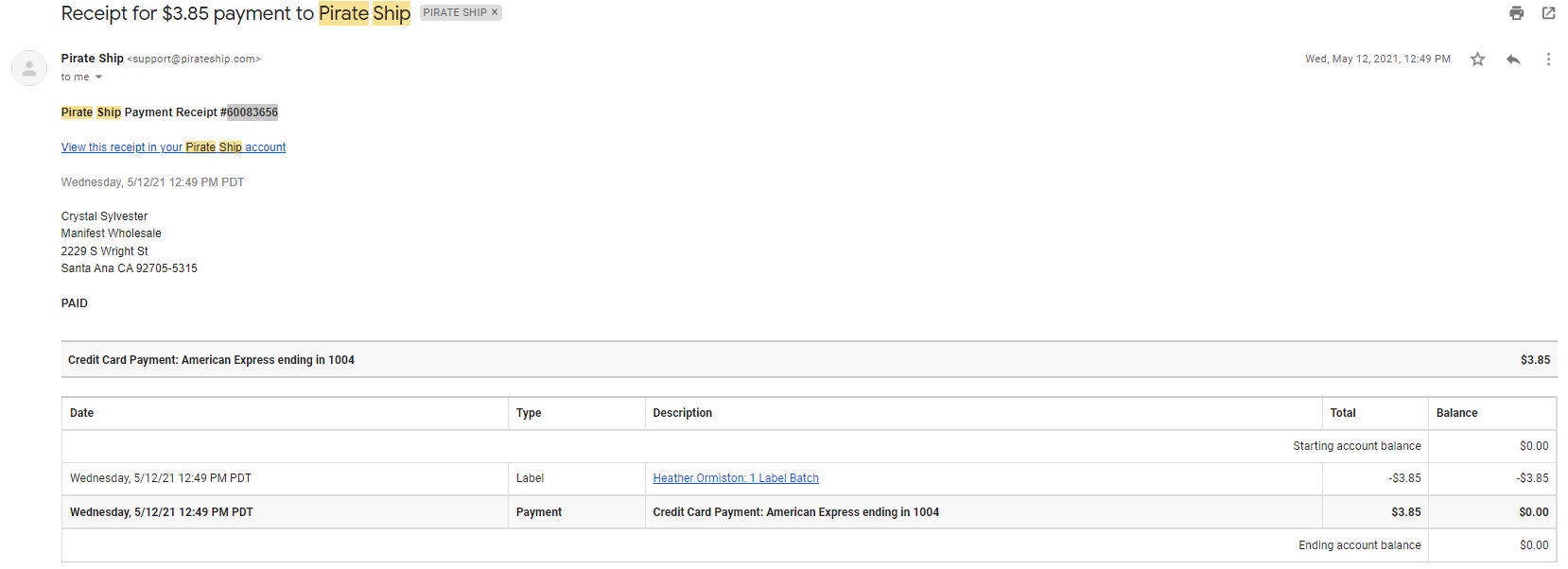
Task: Open 'View this receipt in your Pirate Ship account' link
Action: [x=173, y=147]
